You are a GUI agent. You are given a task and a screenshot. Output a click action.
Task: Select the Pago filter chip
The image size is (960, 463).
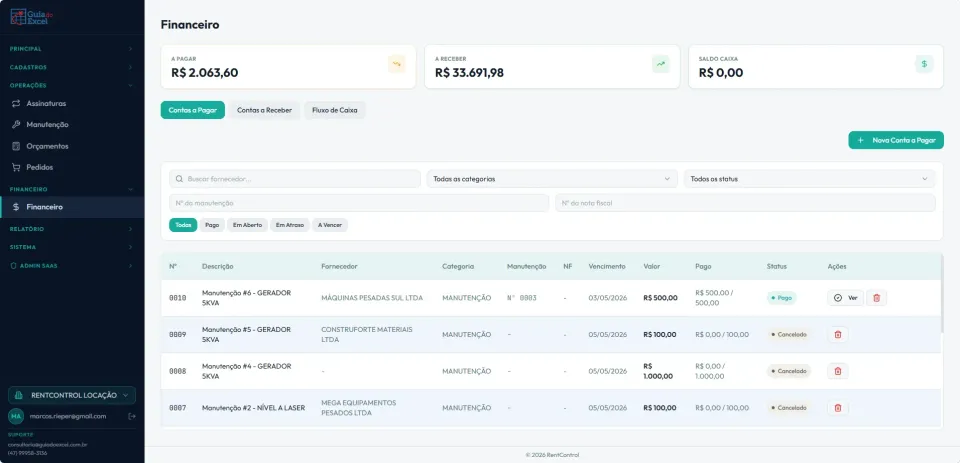pos(212,225)
